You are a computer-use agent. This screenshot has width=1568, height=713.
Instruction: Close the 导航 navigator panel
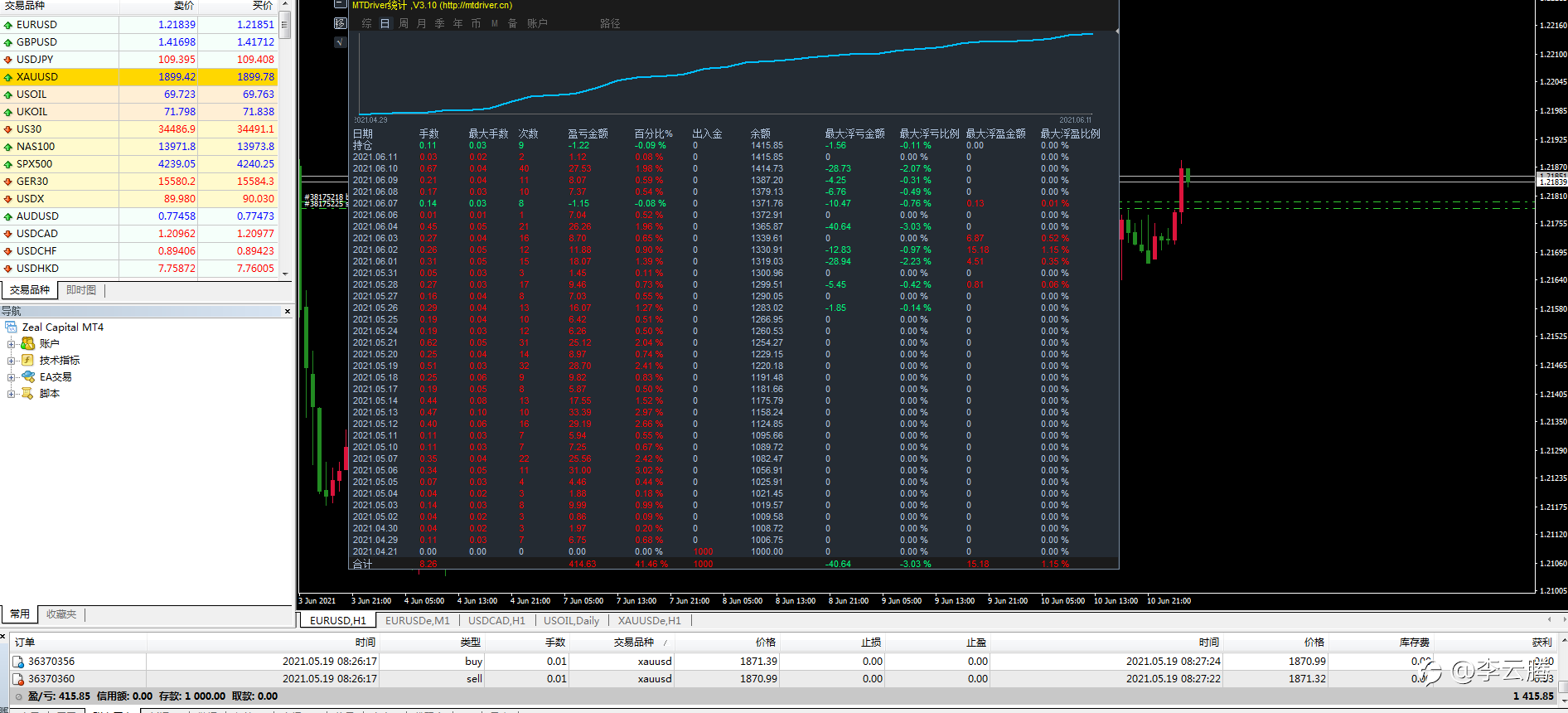288,312
